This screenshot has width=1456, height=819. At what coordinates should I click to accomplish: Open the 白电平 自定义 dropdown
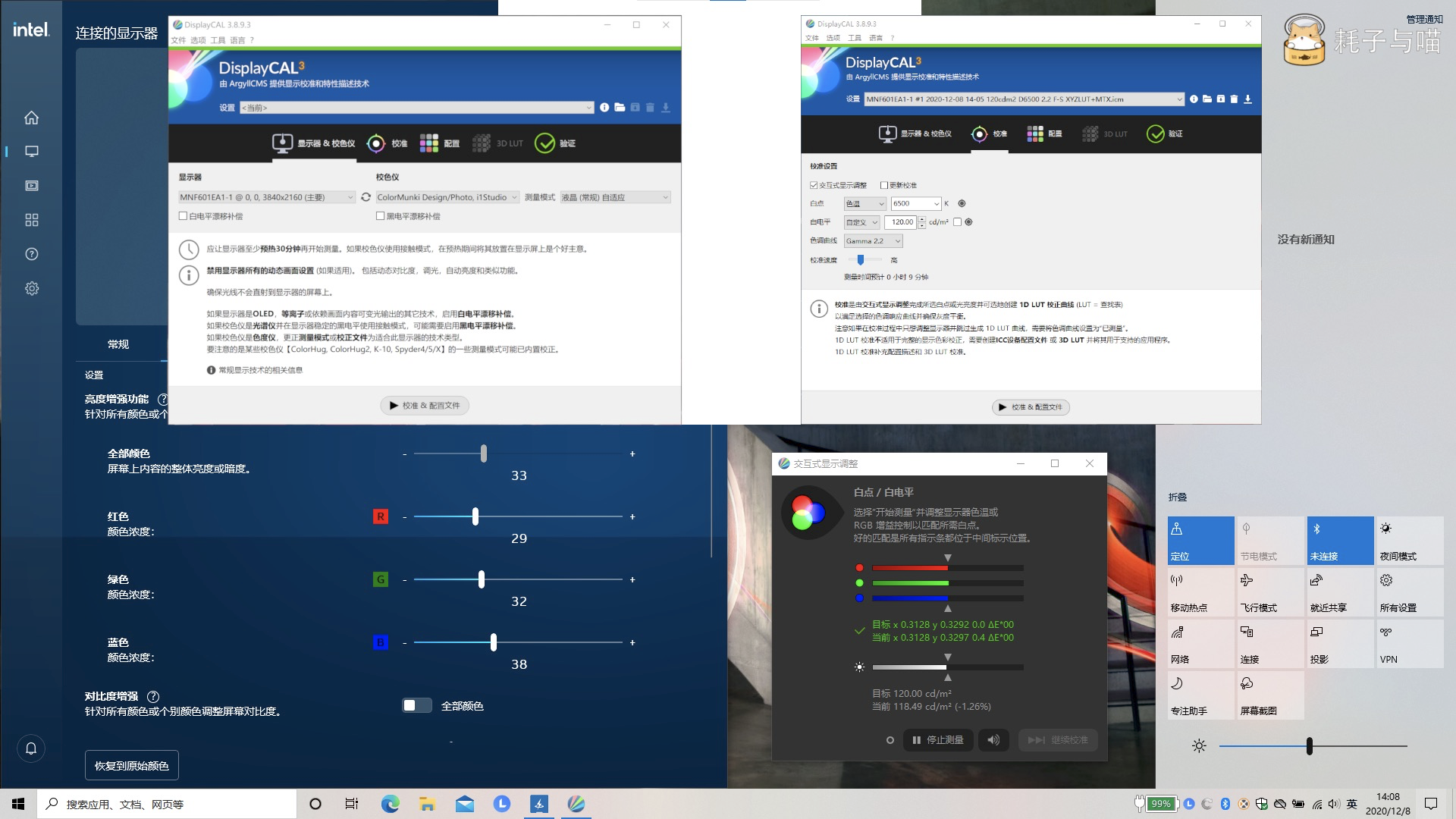pos(861,222)
